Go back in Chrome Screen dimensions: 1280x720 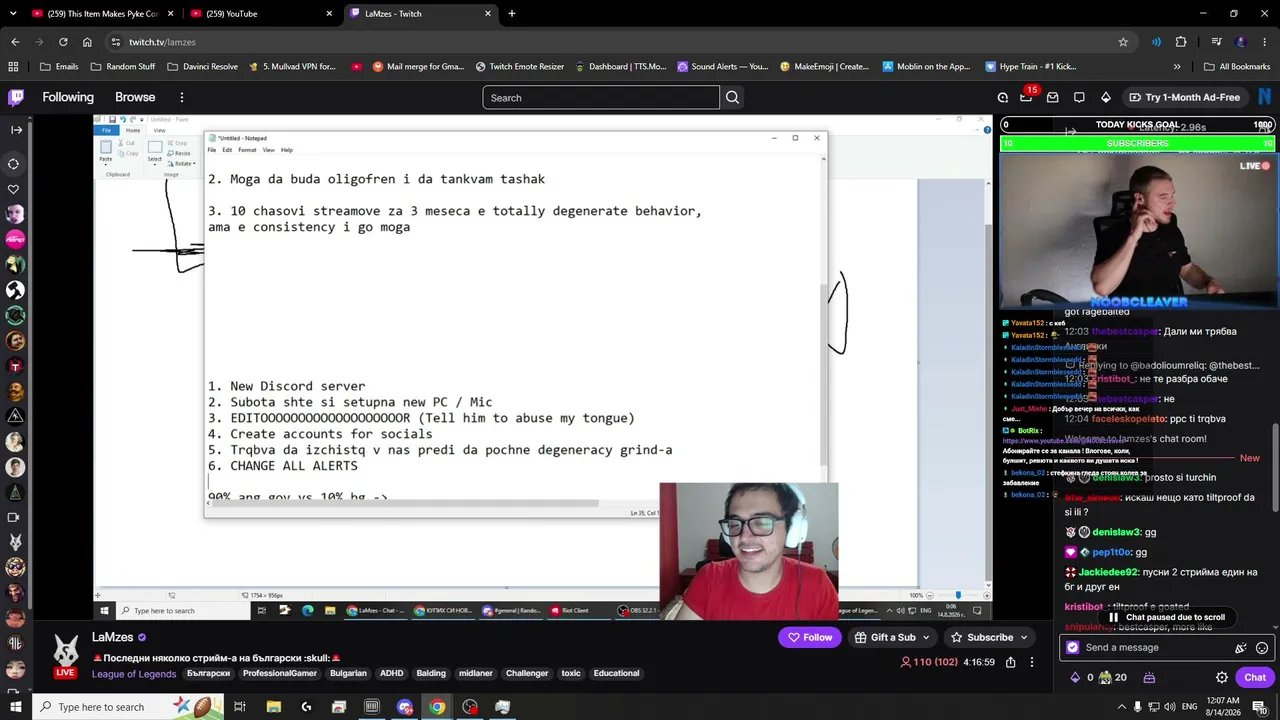[x=15, y=42]
